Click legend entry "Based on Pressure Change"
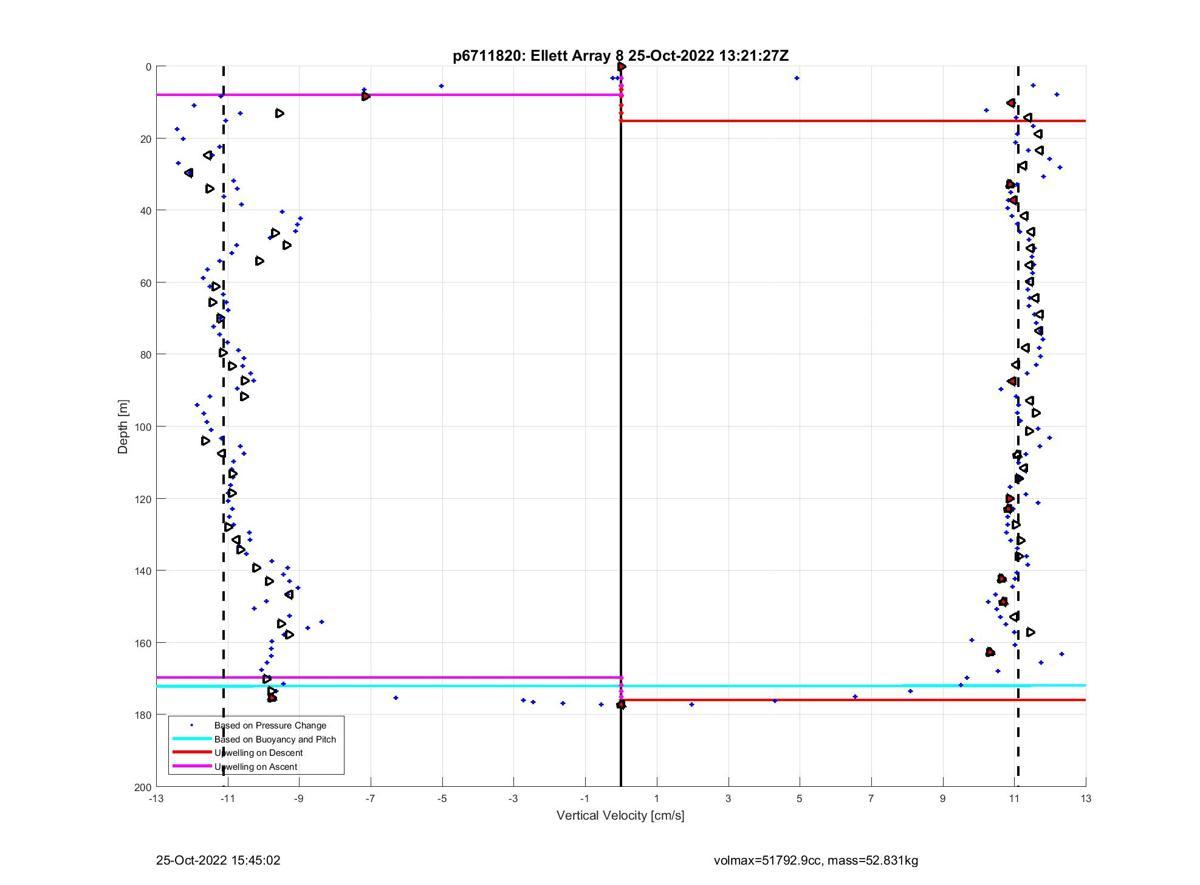The image size is (1200, 885). [x=270, y=725]
